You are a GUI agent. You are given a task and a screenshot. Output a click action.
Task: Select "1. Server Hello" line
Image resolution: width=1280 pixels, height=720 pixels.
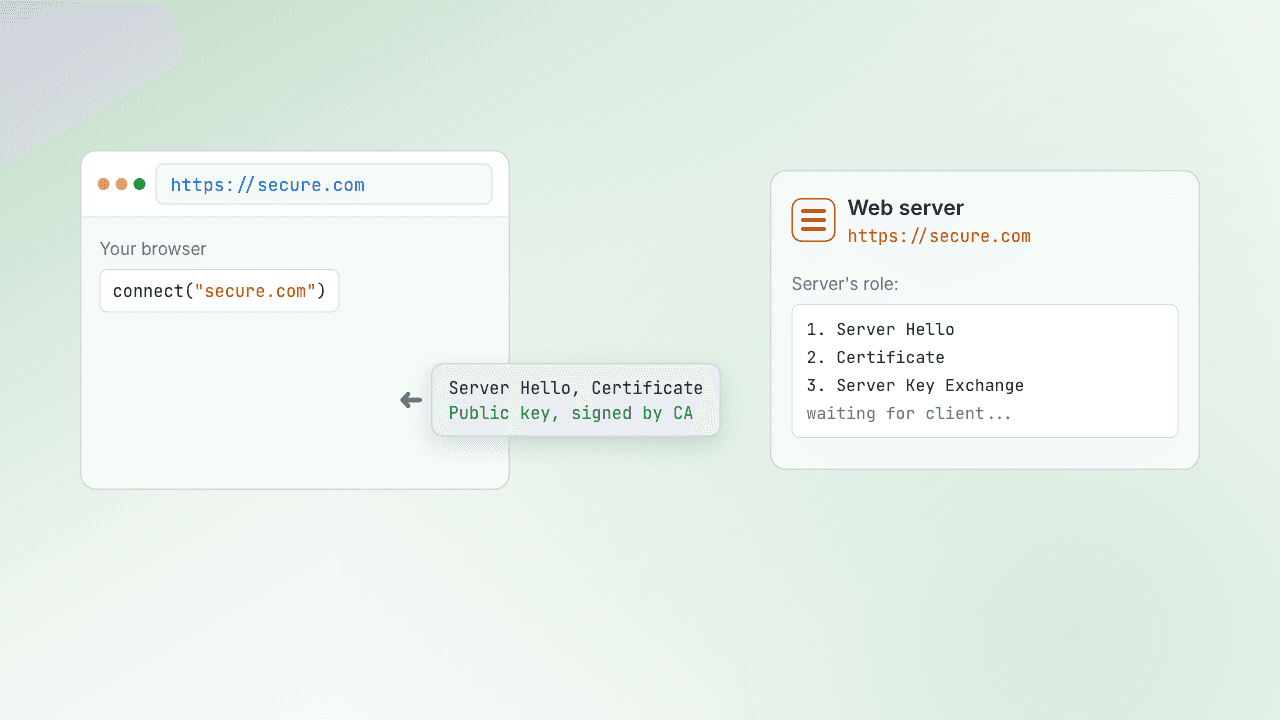click(881, 329)
